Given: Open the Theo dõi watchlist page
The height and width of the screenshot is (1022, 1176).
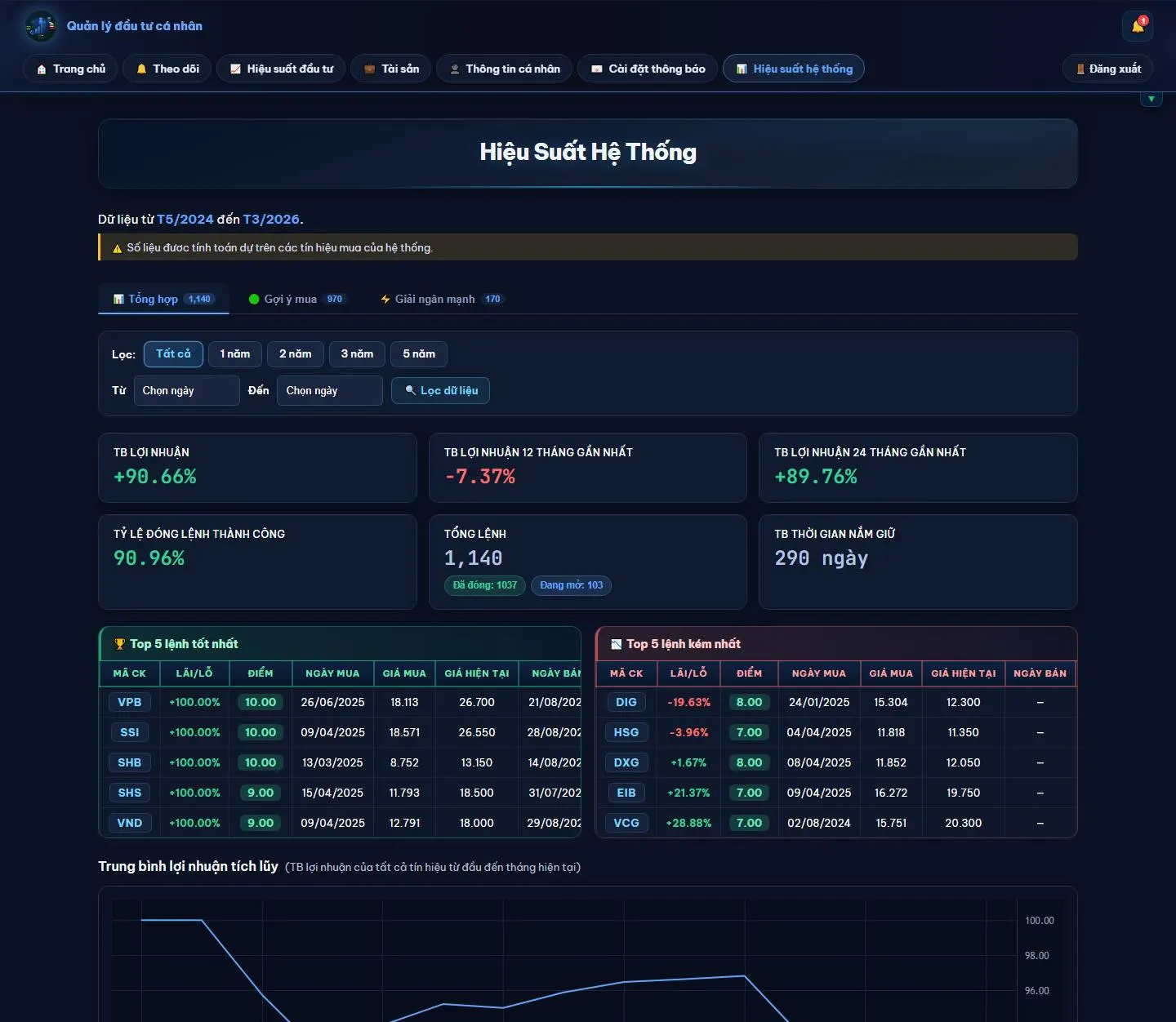Looking at the screenshot, I should click(x=167, y=69).
